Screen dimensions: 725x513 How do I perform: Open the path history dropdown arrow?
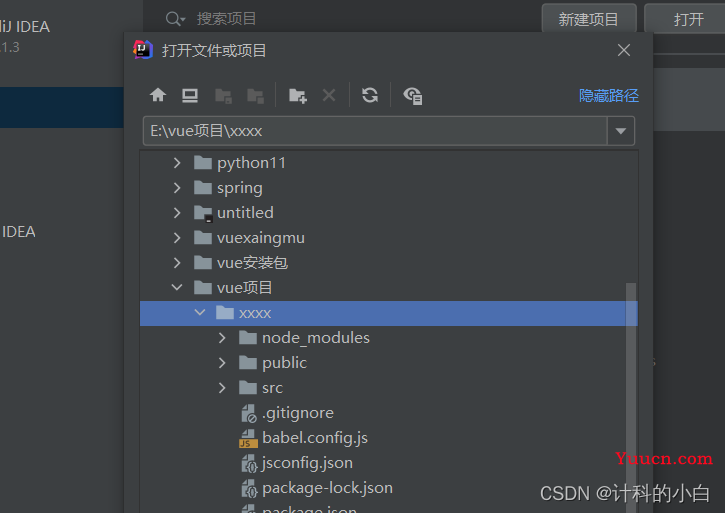621,131
